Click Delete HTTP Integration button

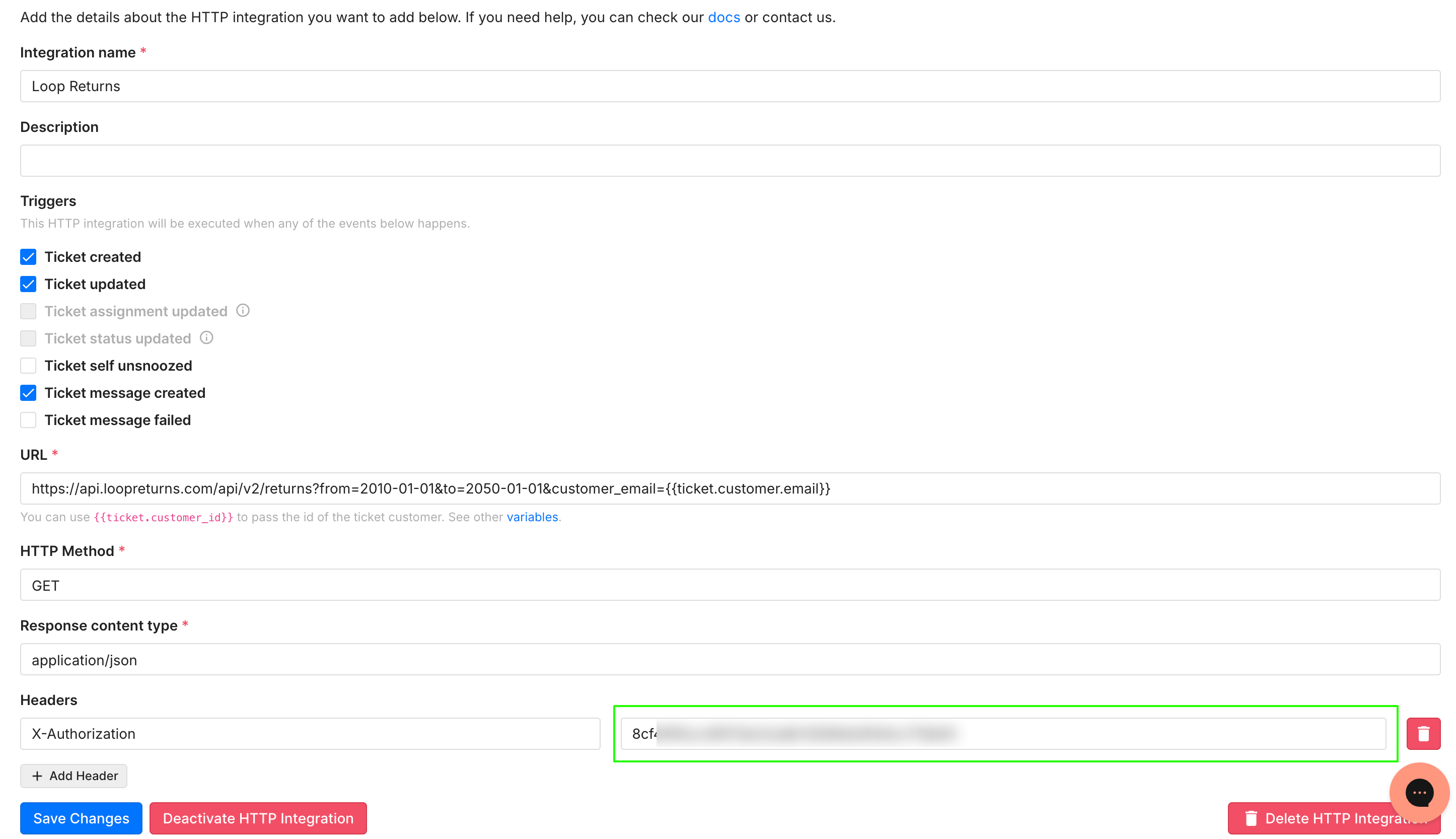pyautogui.click(x=1333, y=818)
